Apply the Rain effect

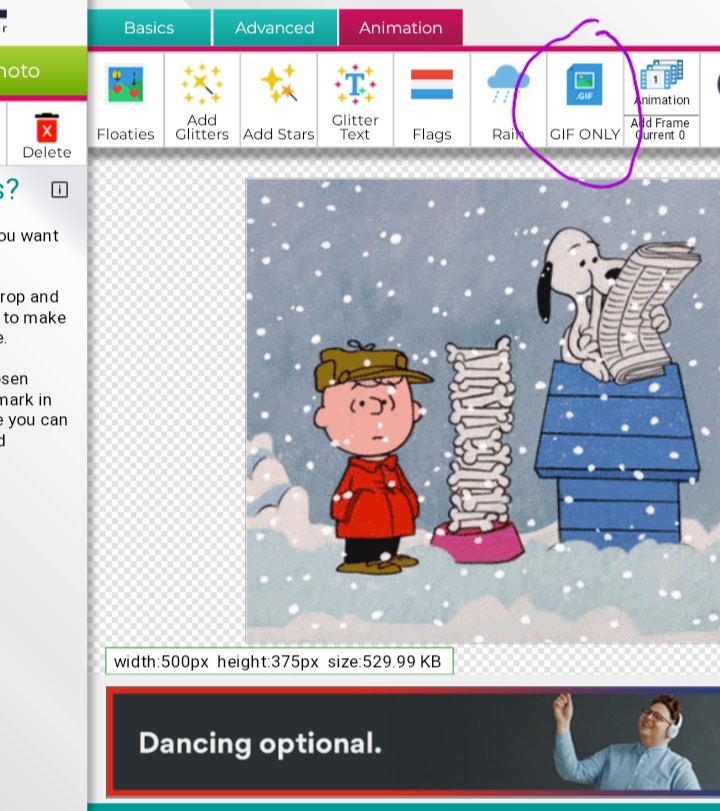click(508, 100)
